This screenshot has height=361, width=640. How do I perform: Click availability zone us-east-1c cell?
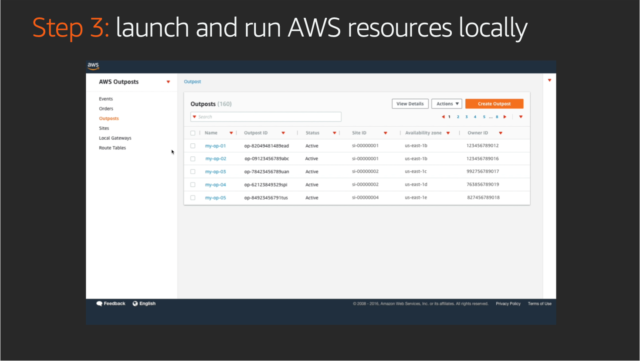[416, 172]
